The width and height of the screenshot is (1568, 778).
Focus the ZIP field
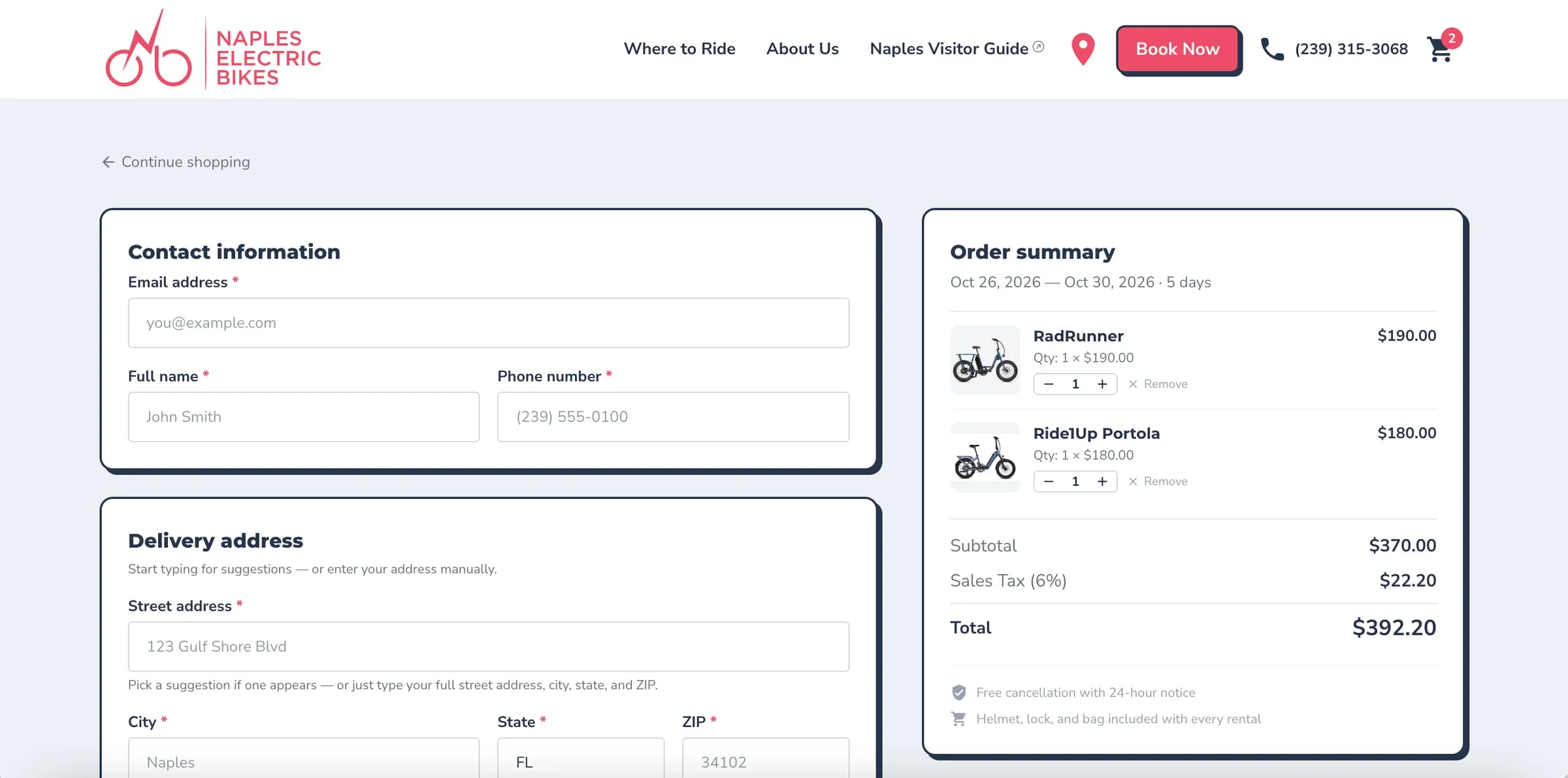click(766, 759)
